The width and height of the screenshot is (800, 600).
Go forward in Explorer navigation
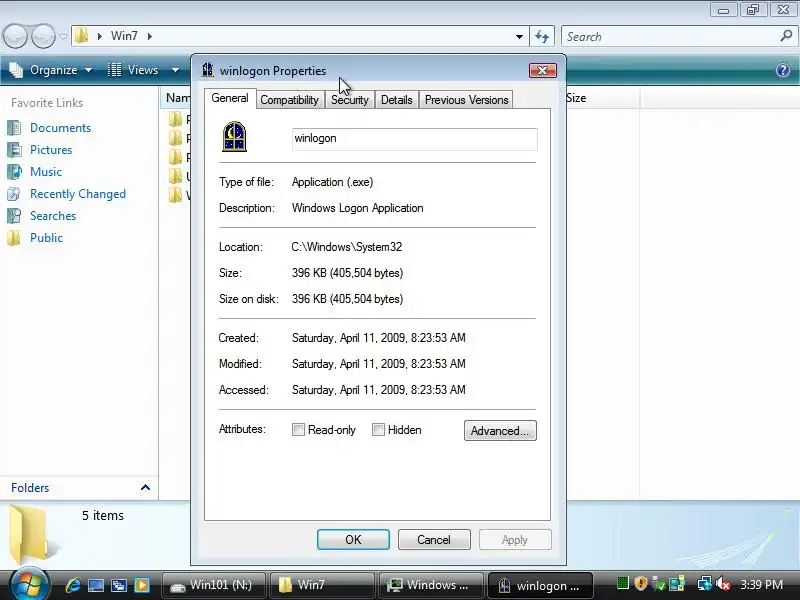point(43,36)
